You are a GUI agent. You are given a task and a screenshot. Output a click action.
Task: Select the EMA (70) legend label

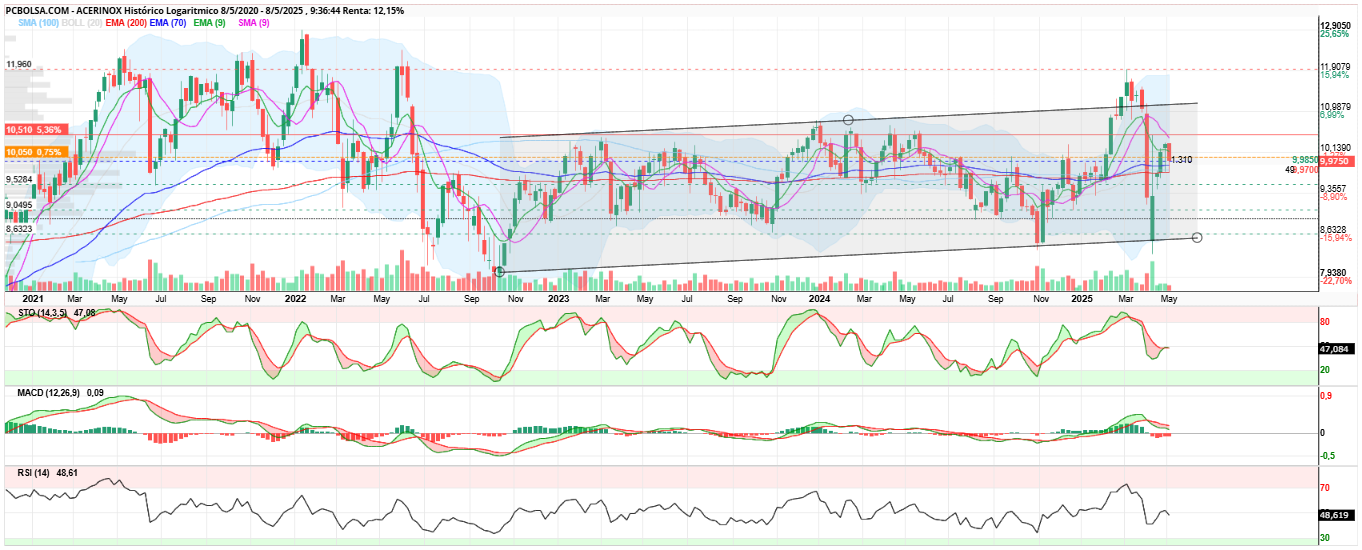coord(169,21)
